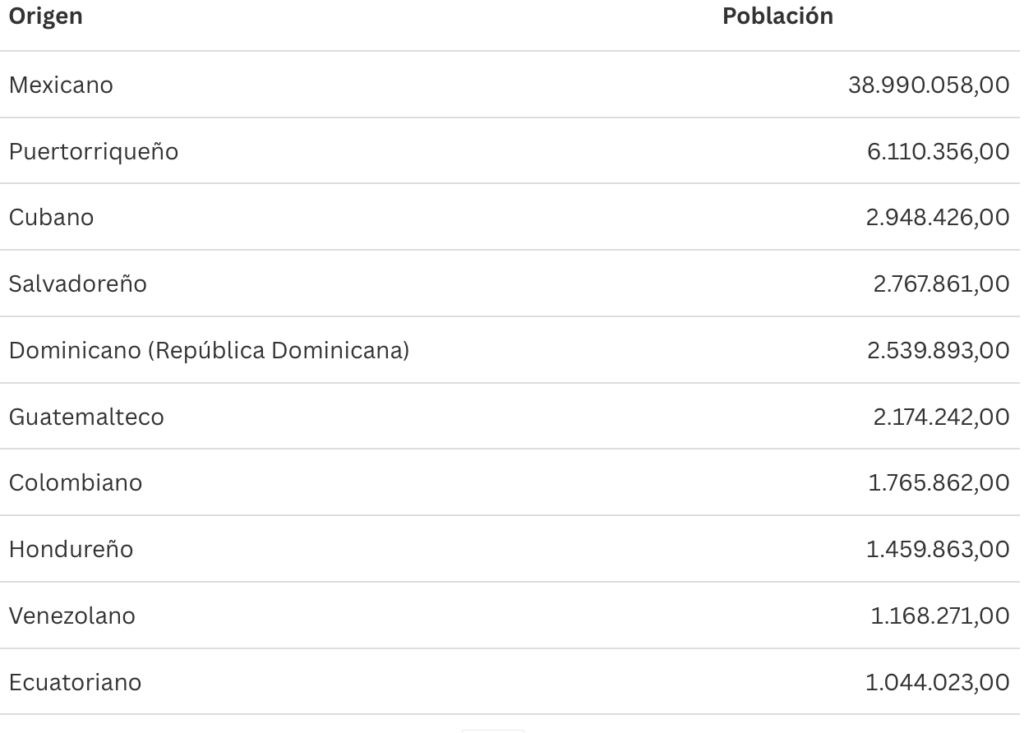The image size is (1024, 733).
Task: Select the Cubano row label
Action: pyautogui.click(x=51, y=217)
